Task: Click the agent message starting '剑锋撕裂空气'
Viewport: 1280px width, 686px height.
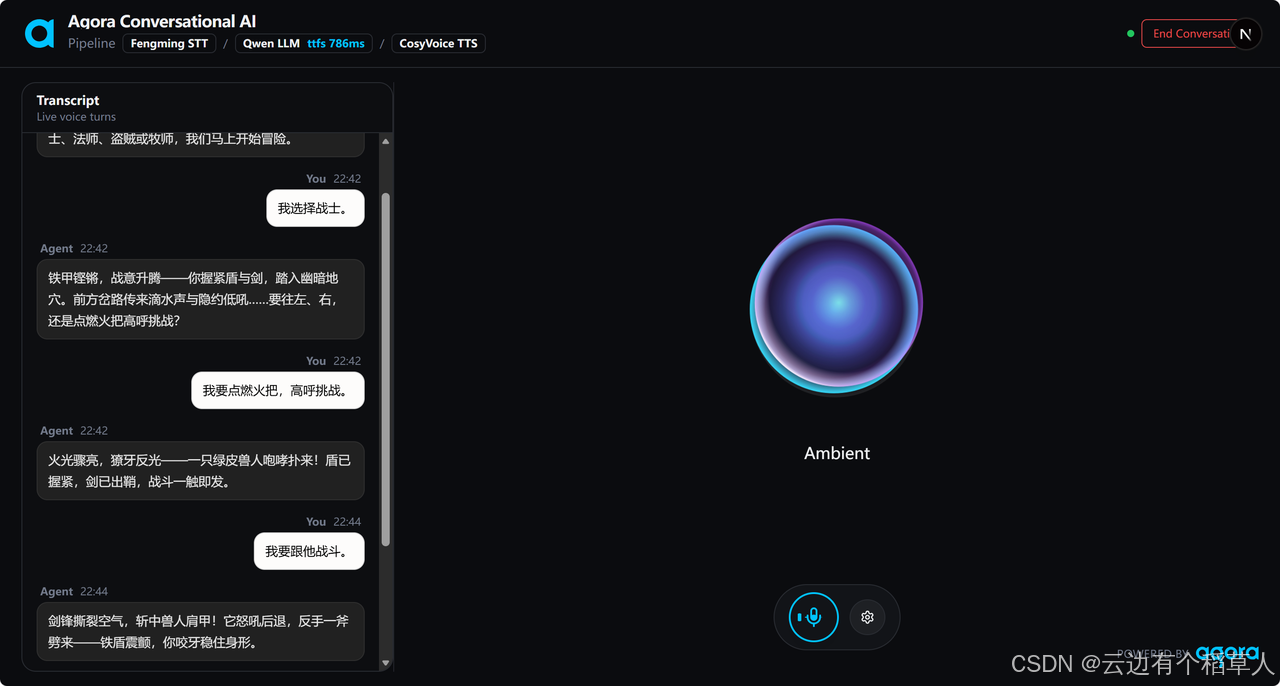Action: [200, 632]
